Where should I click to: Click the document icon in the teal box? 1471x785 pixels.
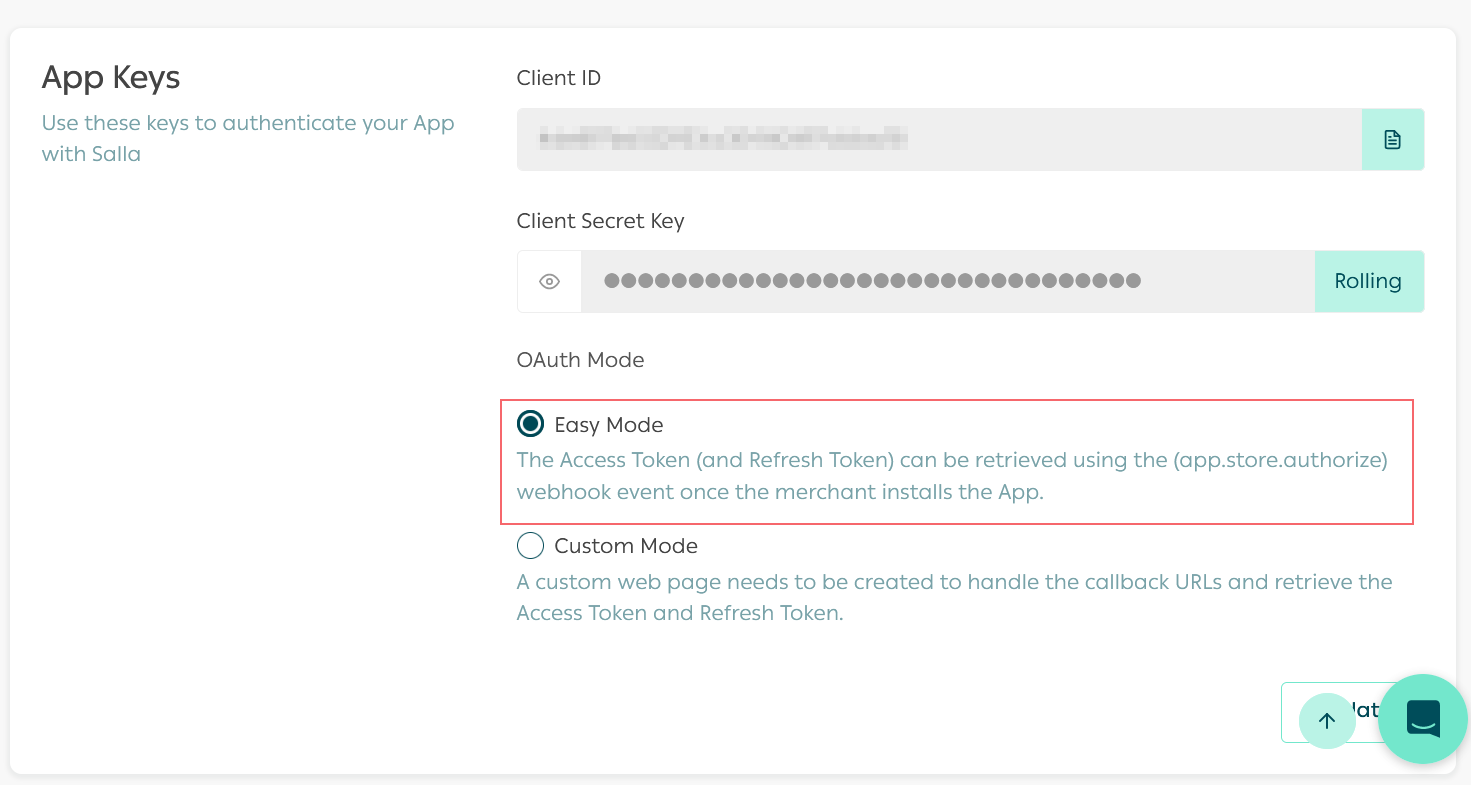click(x=1392, y=139)
